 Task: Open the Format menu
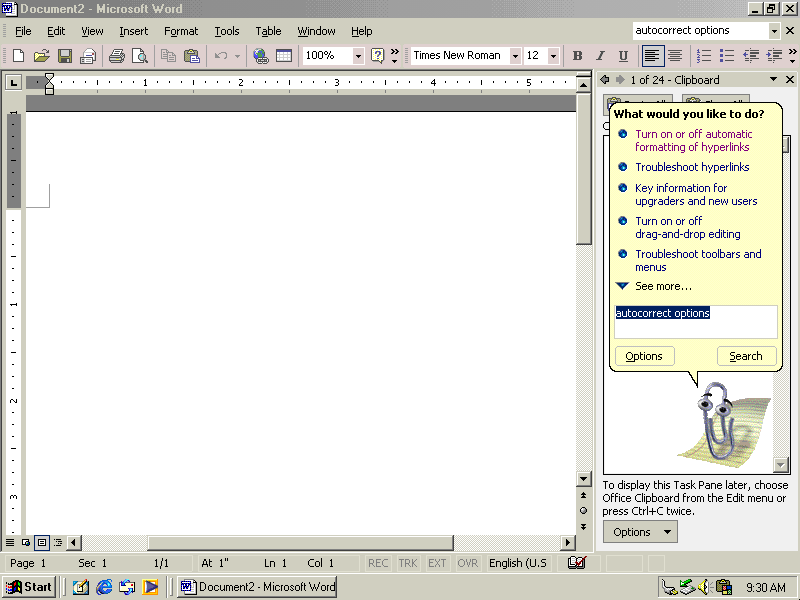coord(181,31)
